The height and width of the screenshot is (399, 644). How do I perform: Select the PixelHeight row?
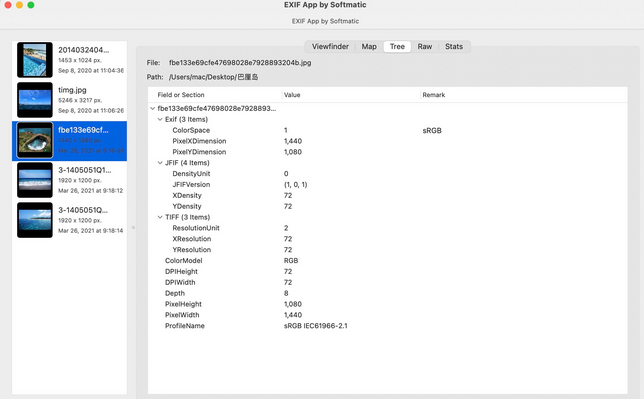[388, 304]
